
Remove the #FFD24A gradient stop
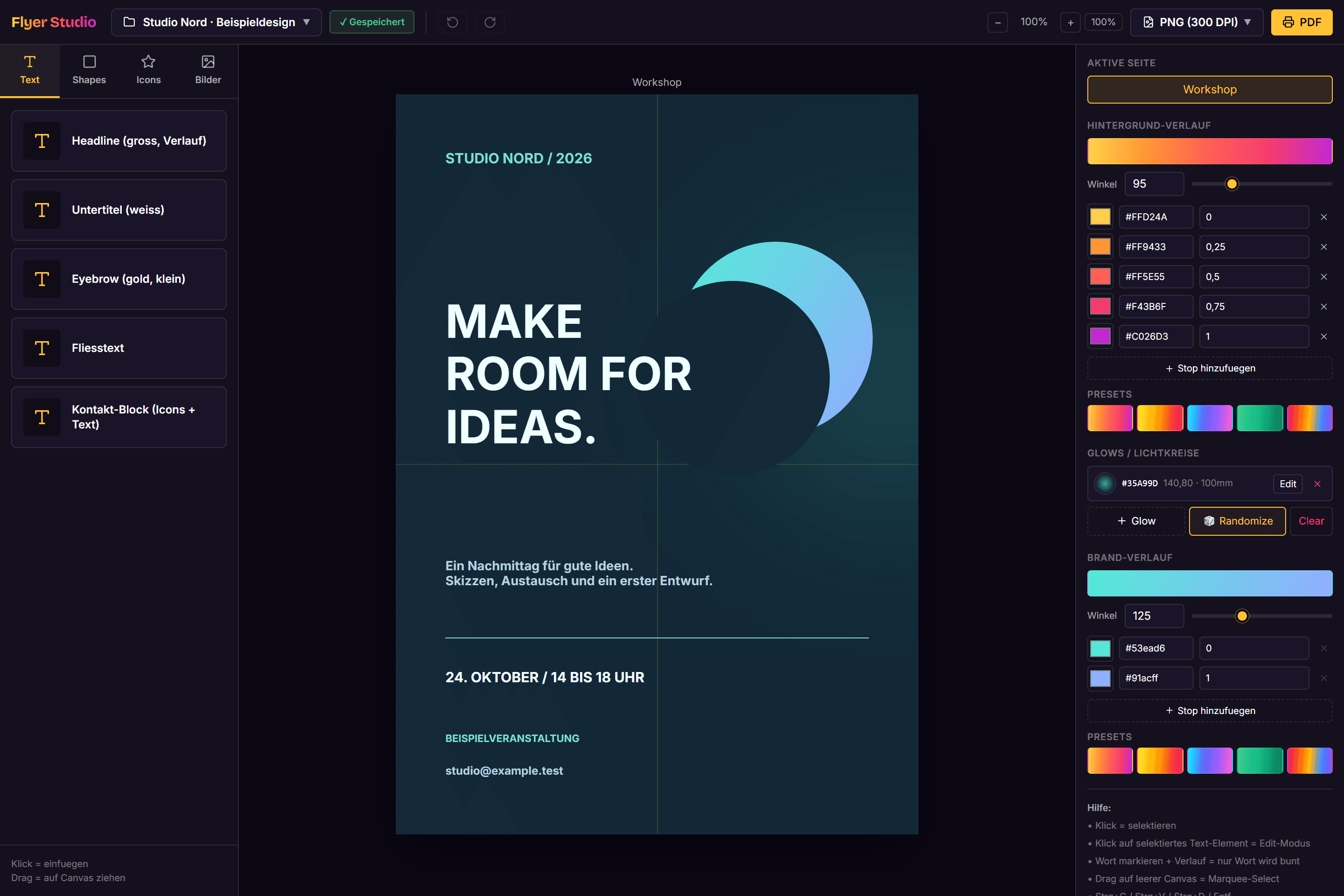tap(1323, 217)
